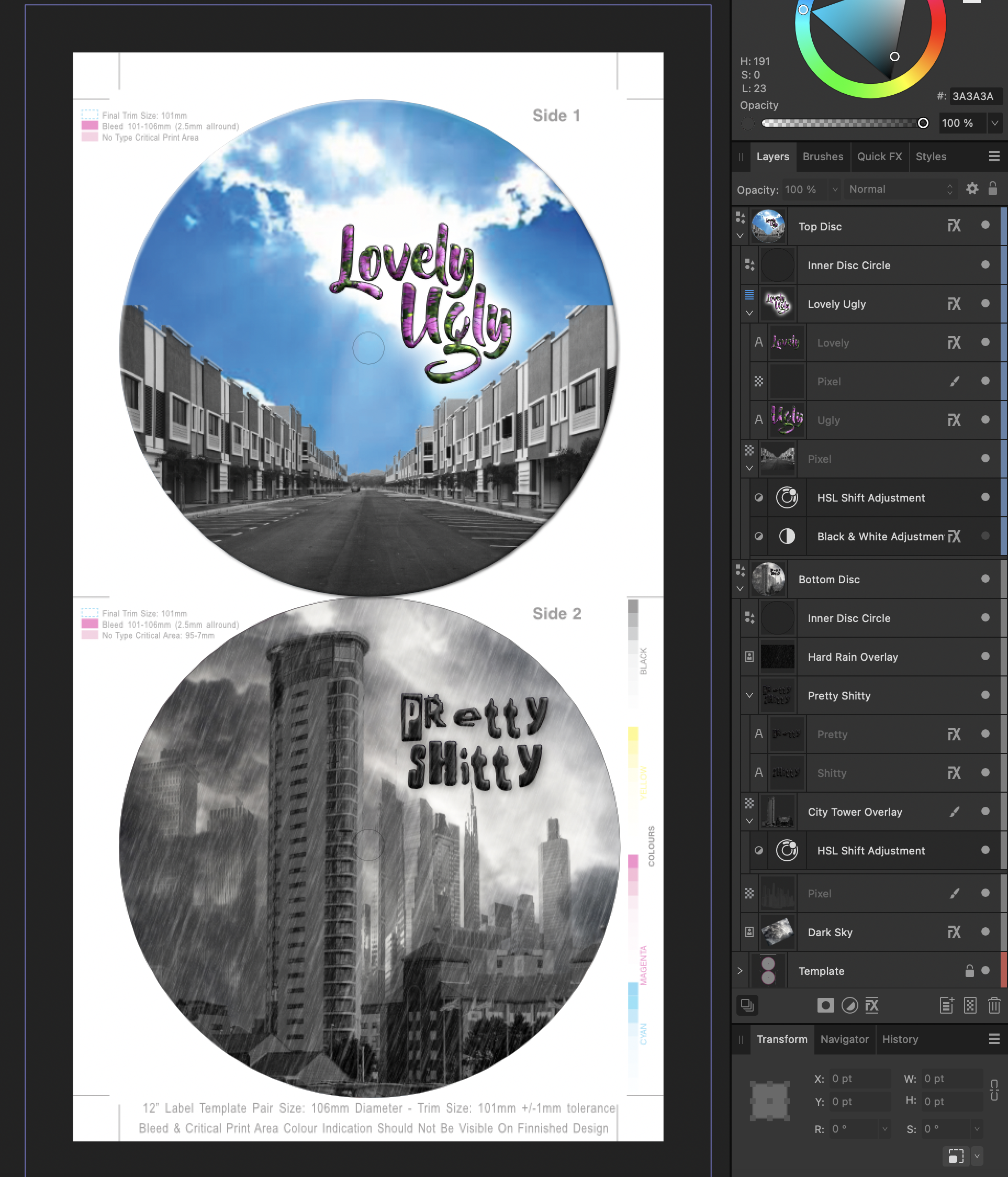This screenshot has width=1008, height=1177.
Task: Click the anchor point selector in Transform
Action: (770, 1101)
